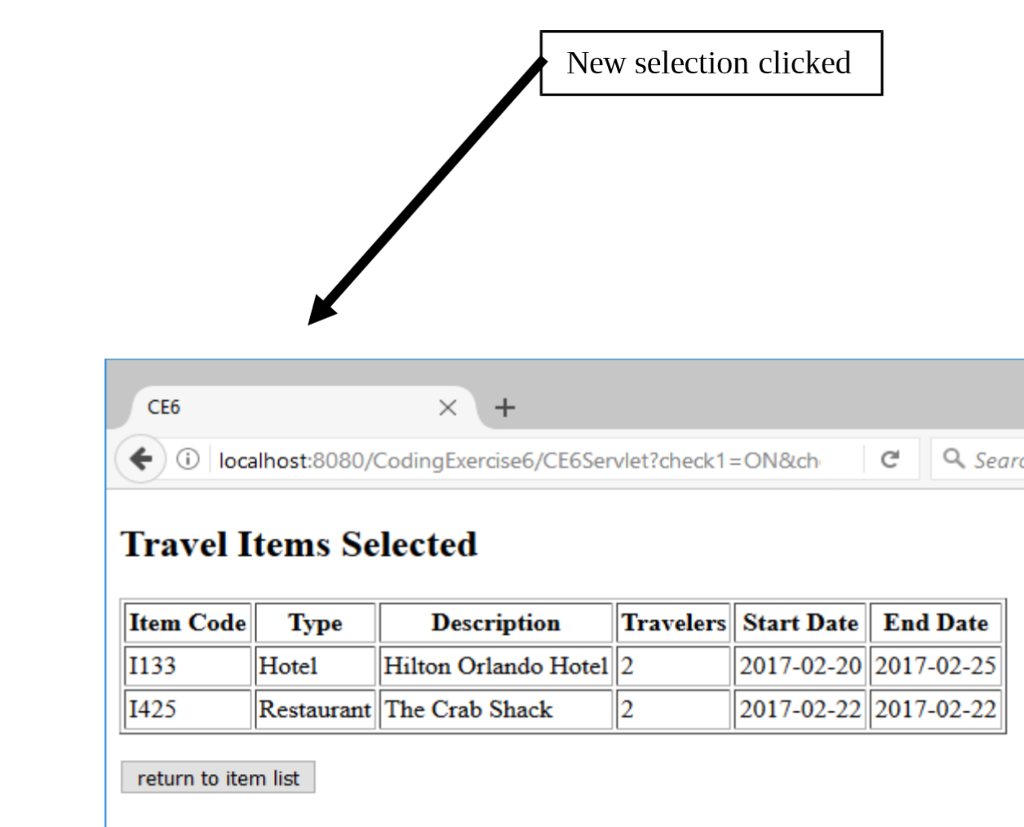This screenshot has height=827, width=1024.
Task: Click the localhost URL address field
Action: pos(519,461)
